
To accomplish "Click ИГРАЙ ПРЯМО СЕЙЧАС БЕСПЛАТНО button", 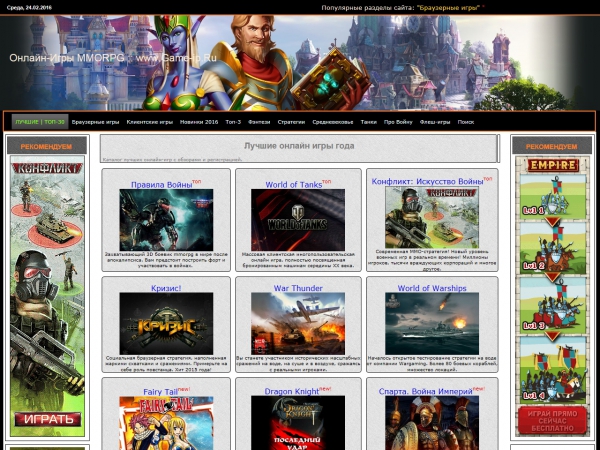I will pos(552,421).
